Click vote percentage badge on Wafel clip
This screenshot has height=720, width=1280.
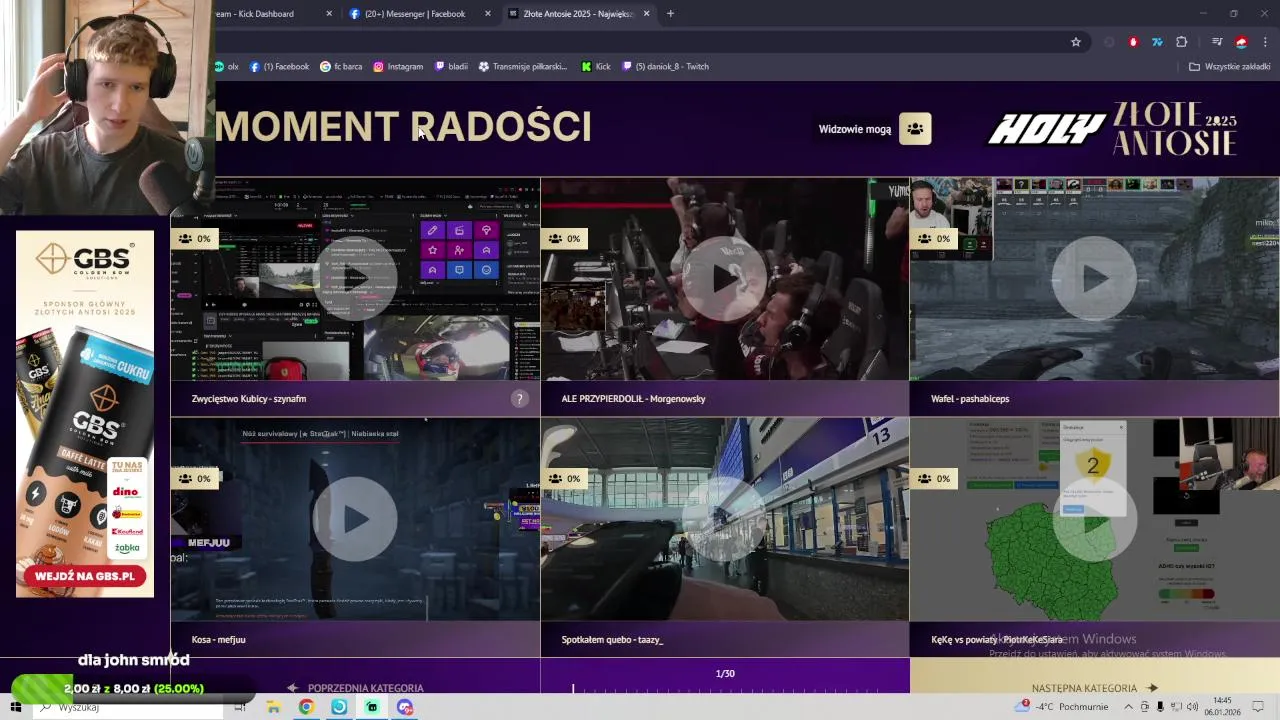pos(934,239)
